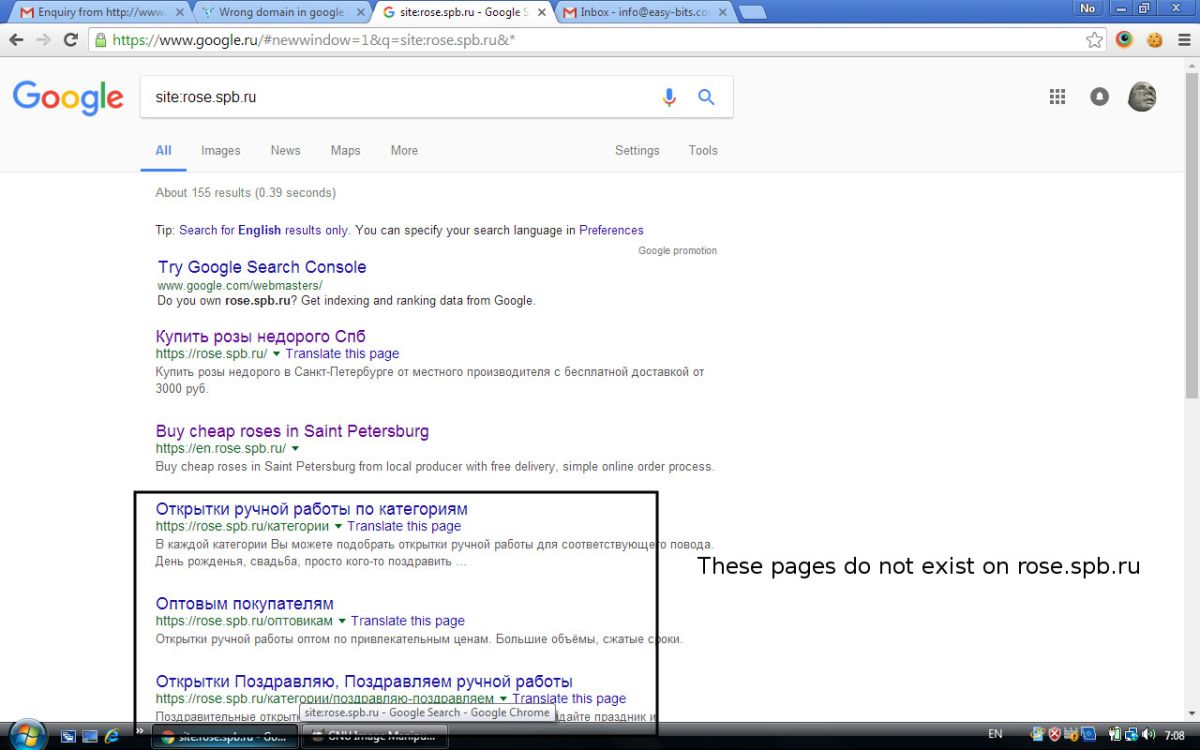Open the Google apps grid
The width and height of the screenshot is (1200, 750).
pos(1057,97)
